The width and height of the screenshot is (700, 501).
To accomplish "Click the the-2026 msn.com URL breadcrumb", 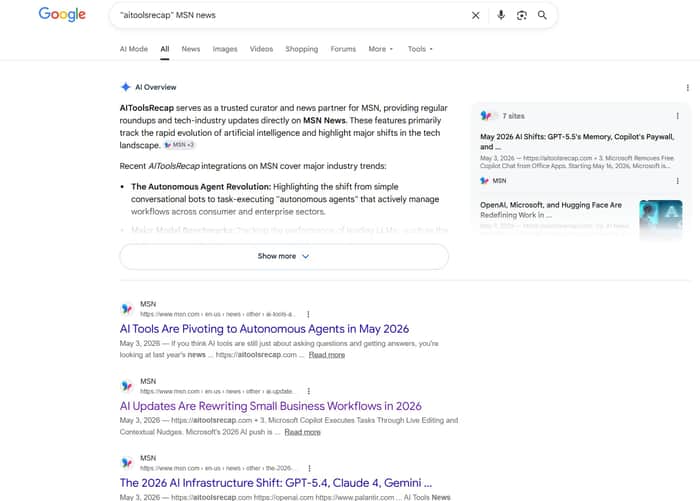I will click(x=217, y=468).
